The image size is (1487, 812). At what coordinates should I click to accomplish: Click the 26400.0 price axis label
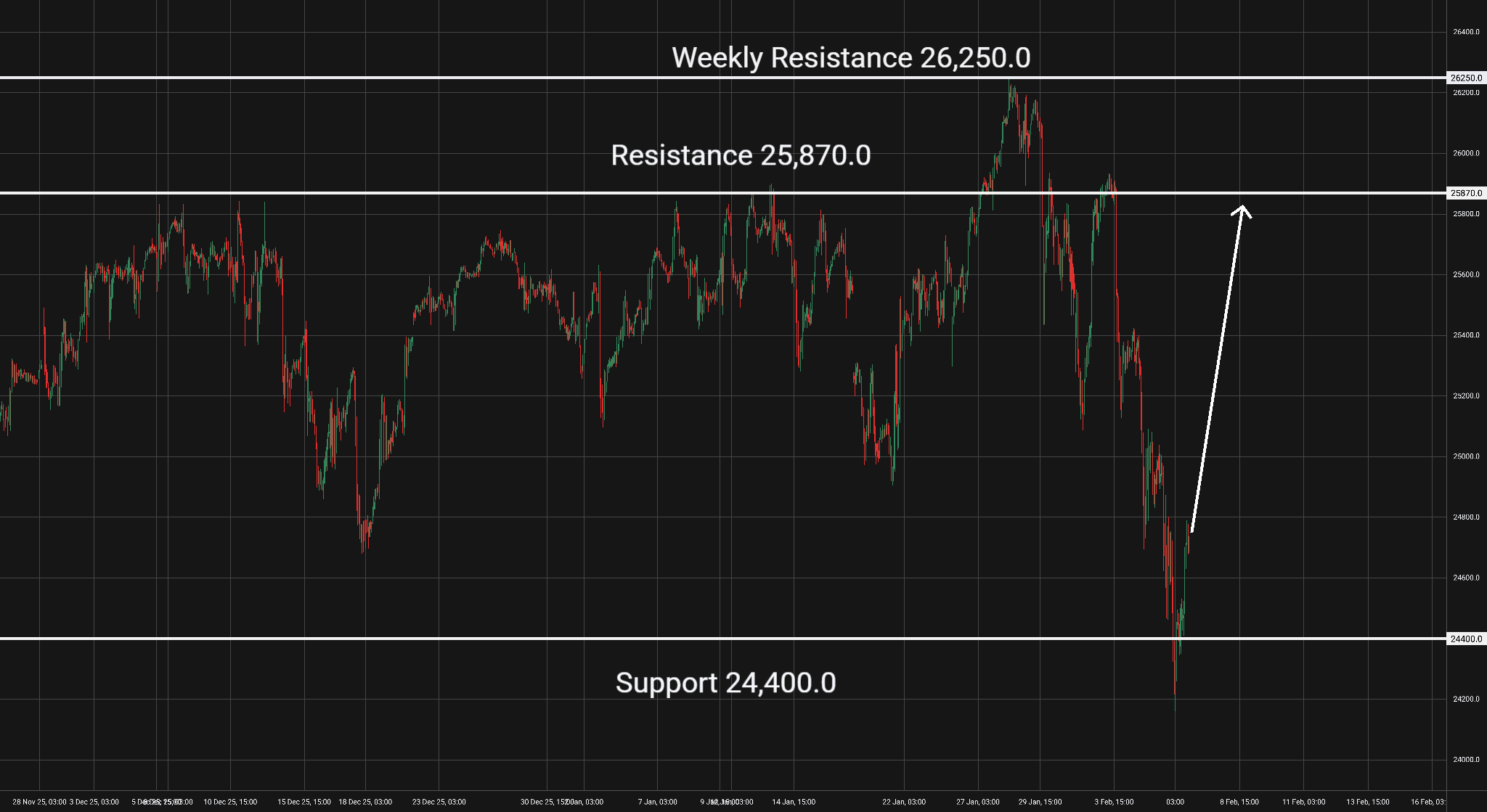coord(1465,32)
